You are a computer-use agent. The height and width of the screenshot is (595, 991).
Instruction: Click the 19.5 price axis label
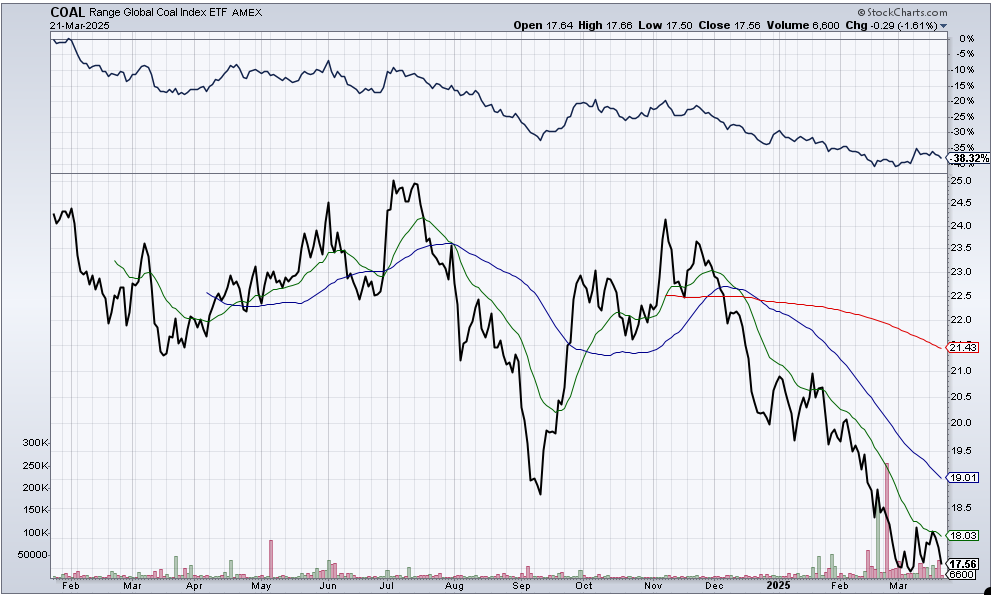[961, 450]
